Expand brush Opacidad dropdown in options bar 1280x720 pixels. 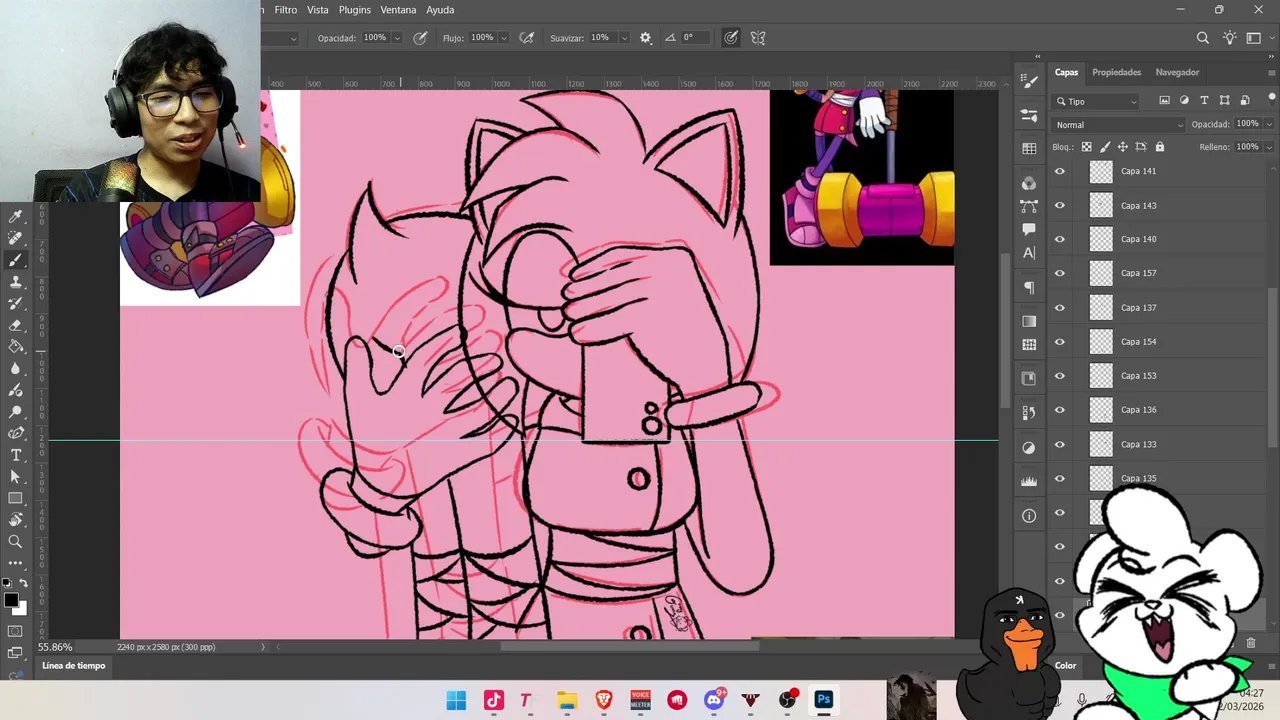point(397,38)
